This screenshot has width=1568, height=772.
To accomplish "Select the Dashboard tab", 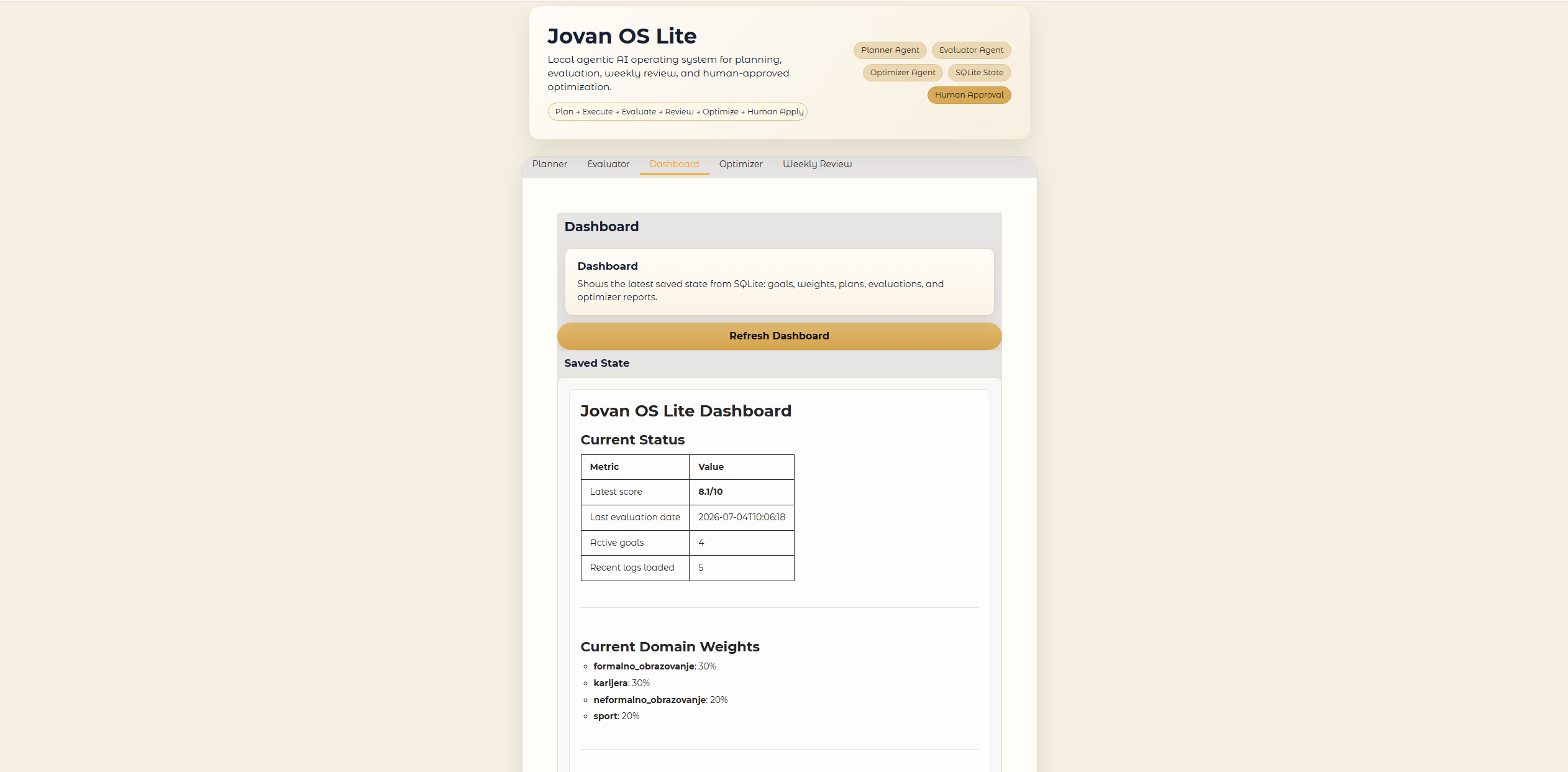I will (674, 164).
